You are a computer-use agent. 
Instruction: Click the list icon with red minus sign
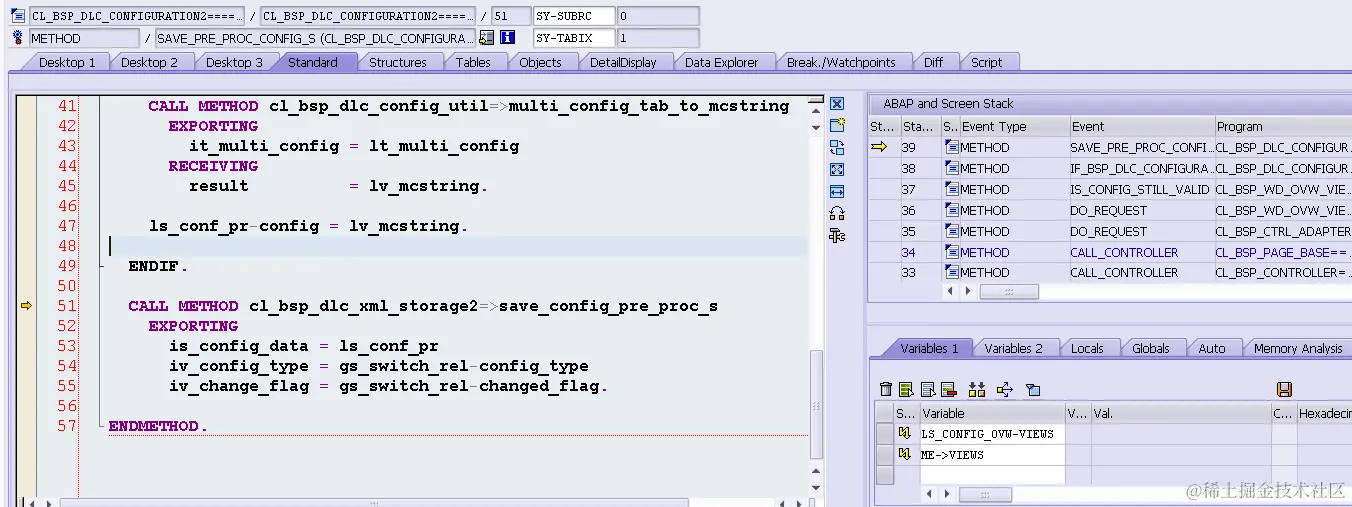coord(948,389)
